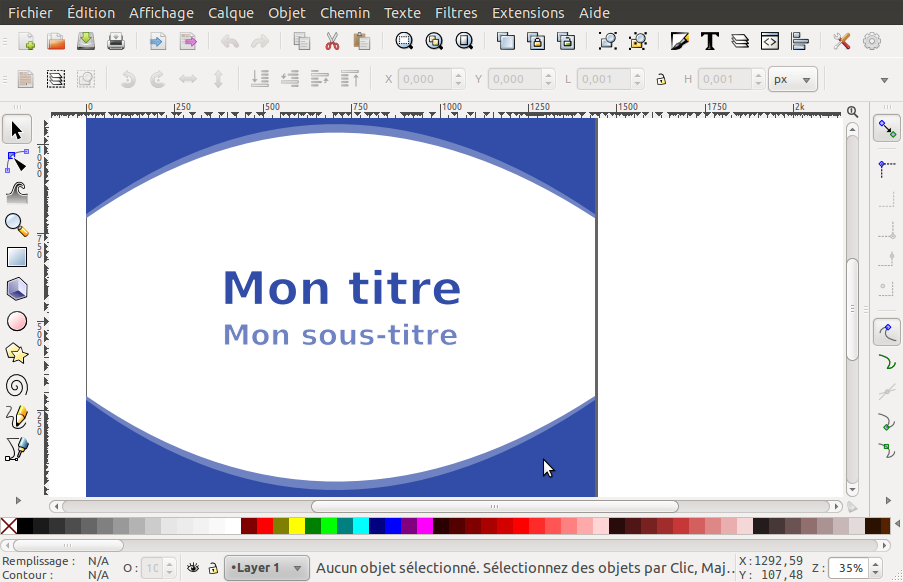Select the Rectangle tool
This screenshot has width=903, height=582.
(15, 257)
